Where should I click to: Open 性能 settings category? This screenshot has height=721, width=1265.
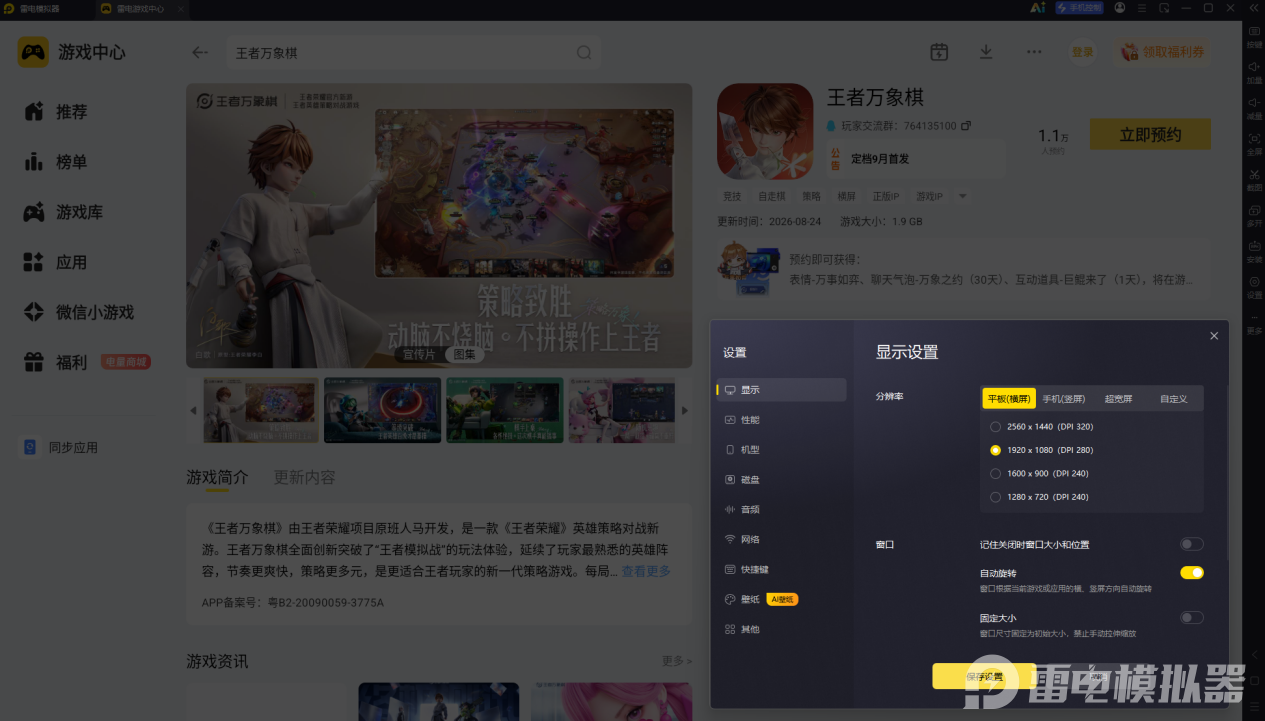(x=781, y=420)
